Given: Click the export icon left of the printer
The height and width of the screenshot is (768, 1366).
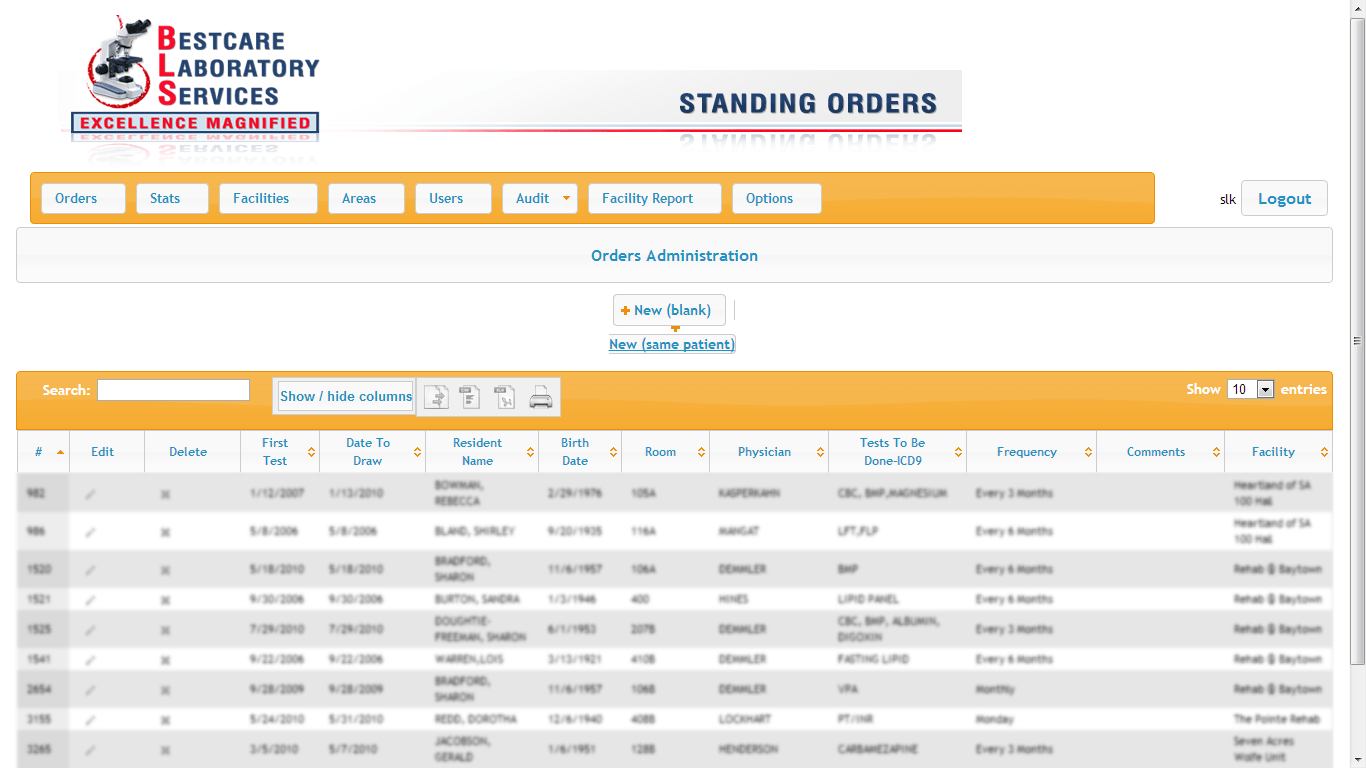Looking at the screenshot, I should (505, 397).
